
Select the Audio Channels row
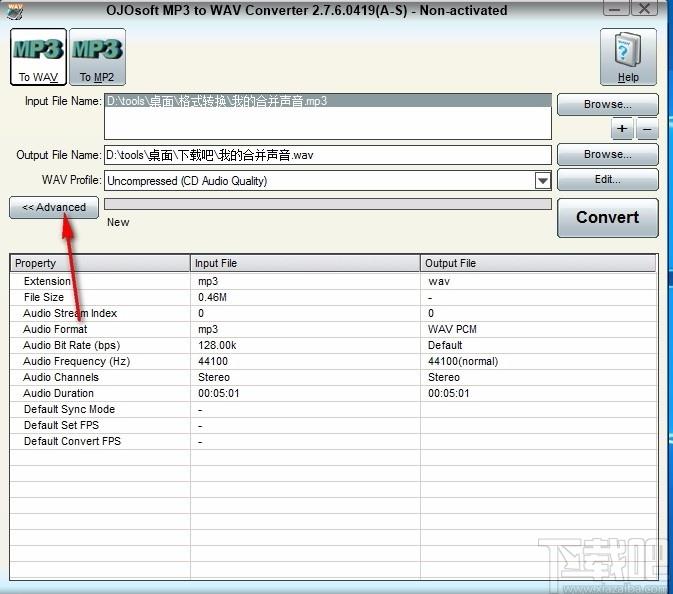pyautogui.click(x=333, y=377)
